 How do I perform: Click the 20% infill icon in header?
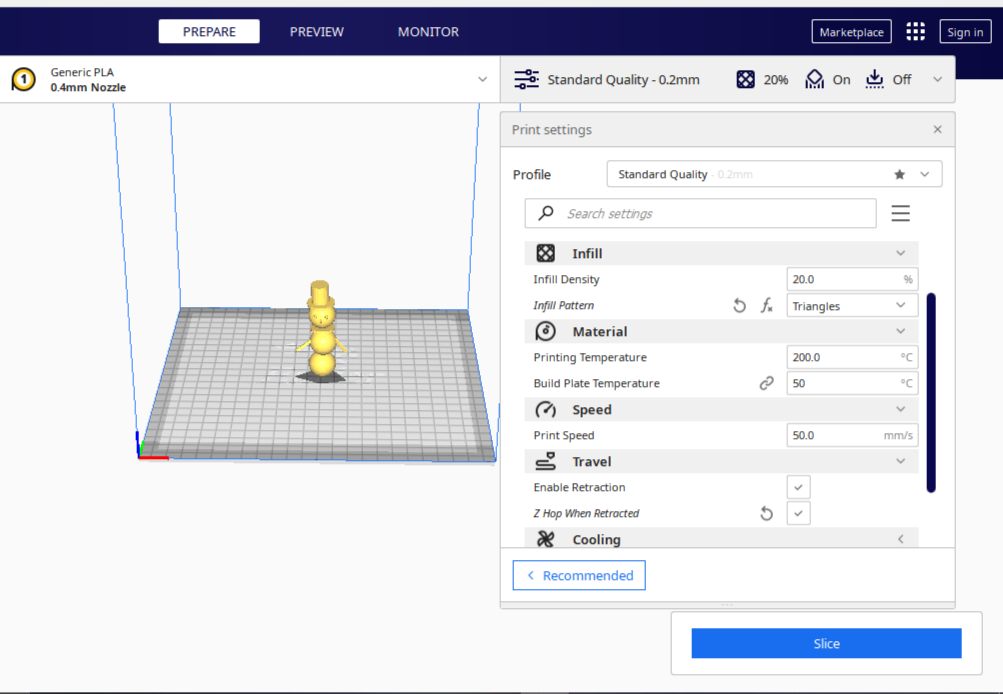click(x=745, y=79)
